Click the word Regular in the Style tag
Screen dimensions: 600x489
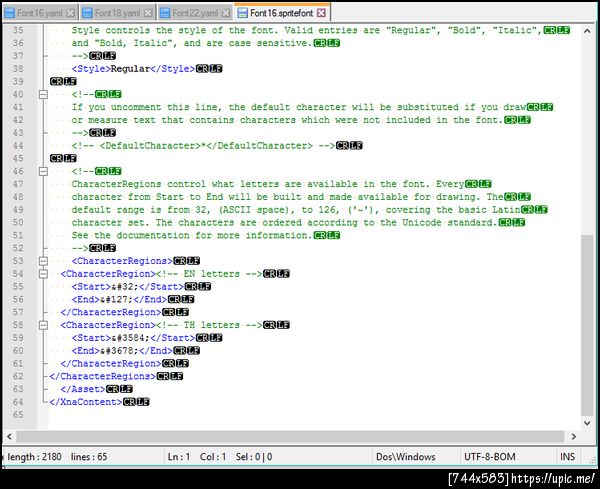point(130,69)
